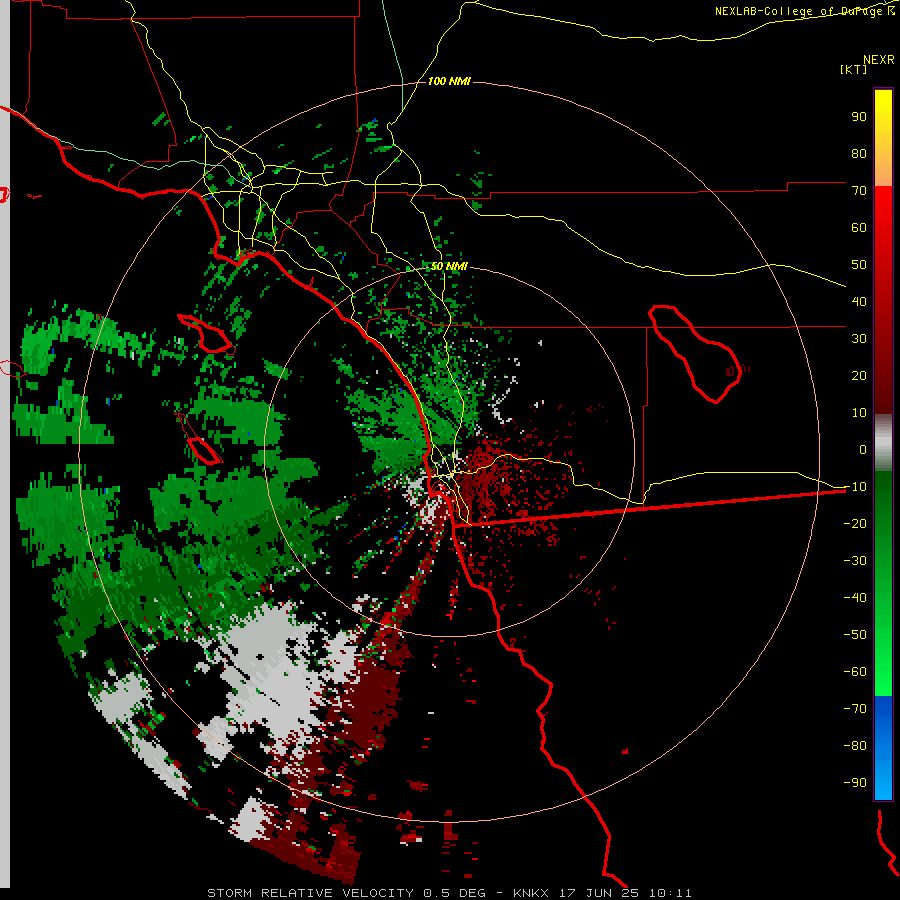Click the yellow-orange top segment of the color bar
Viewport: 900px width, 900px height.
point(883,138)
